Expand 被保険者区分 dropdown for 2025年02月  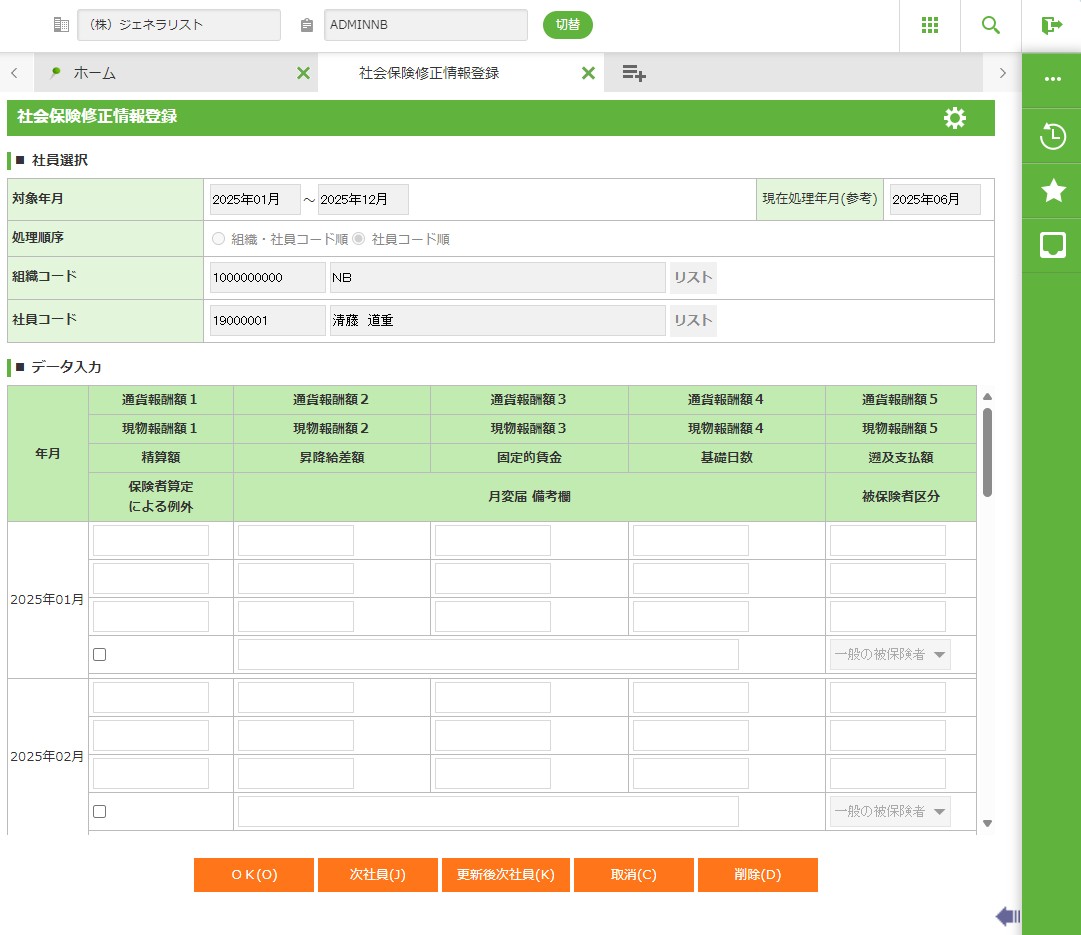click(889, 812)
